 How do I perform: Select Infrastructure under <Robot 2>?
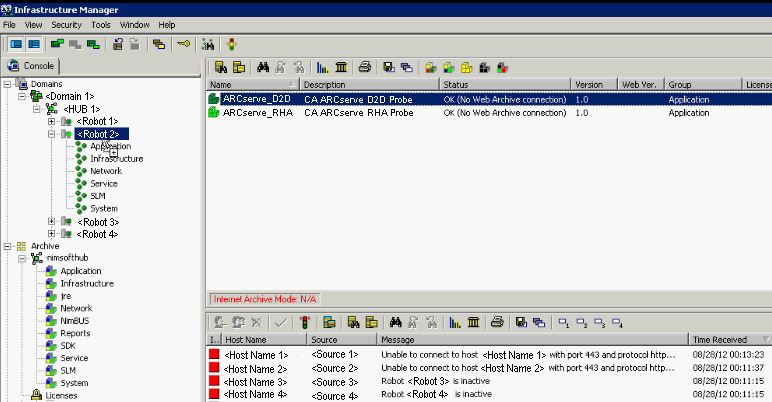click(x=117, y=159)
